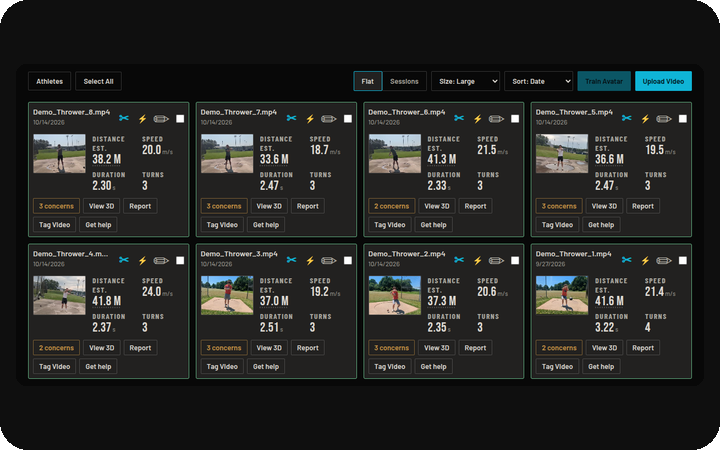Viewport: 720px width, 450px height.
Task: Check the Demo_Thrower_1.mp4 selection checkbox
Action: (683, 261)
